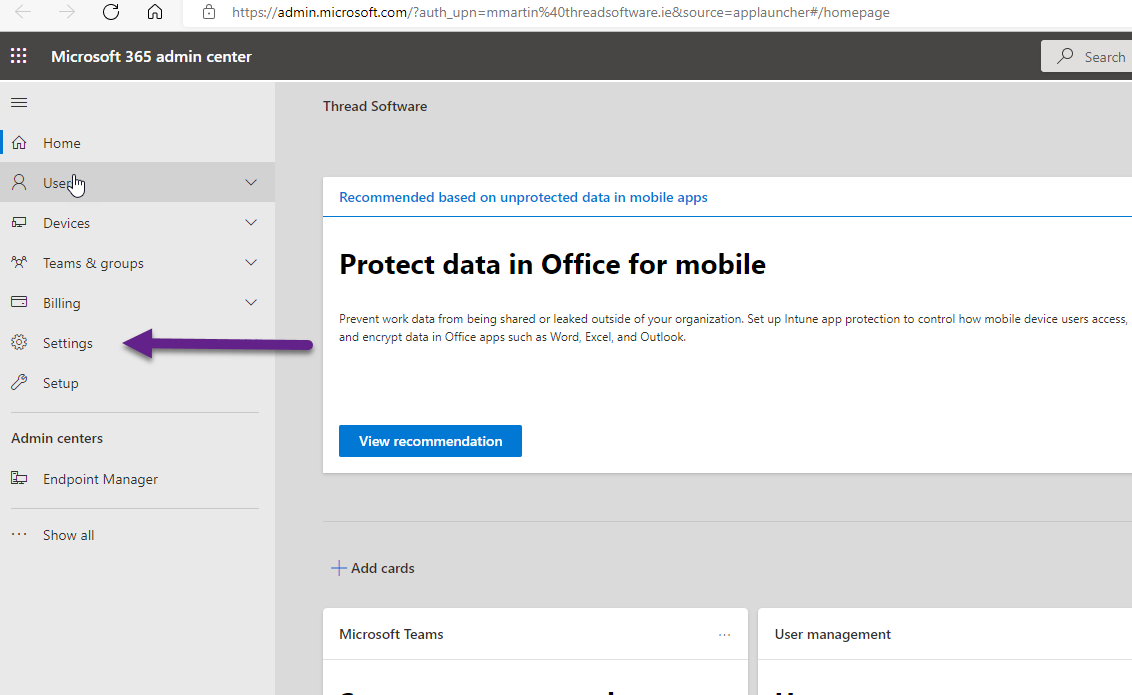Screen dimensions: 1132x695
Task: Open the unprotected data recommendation link
Action: [523, 197]
